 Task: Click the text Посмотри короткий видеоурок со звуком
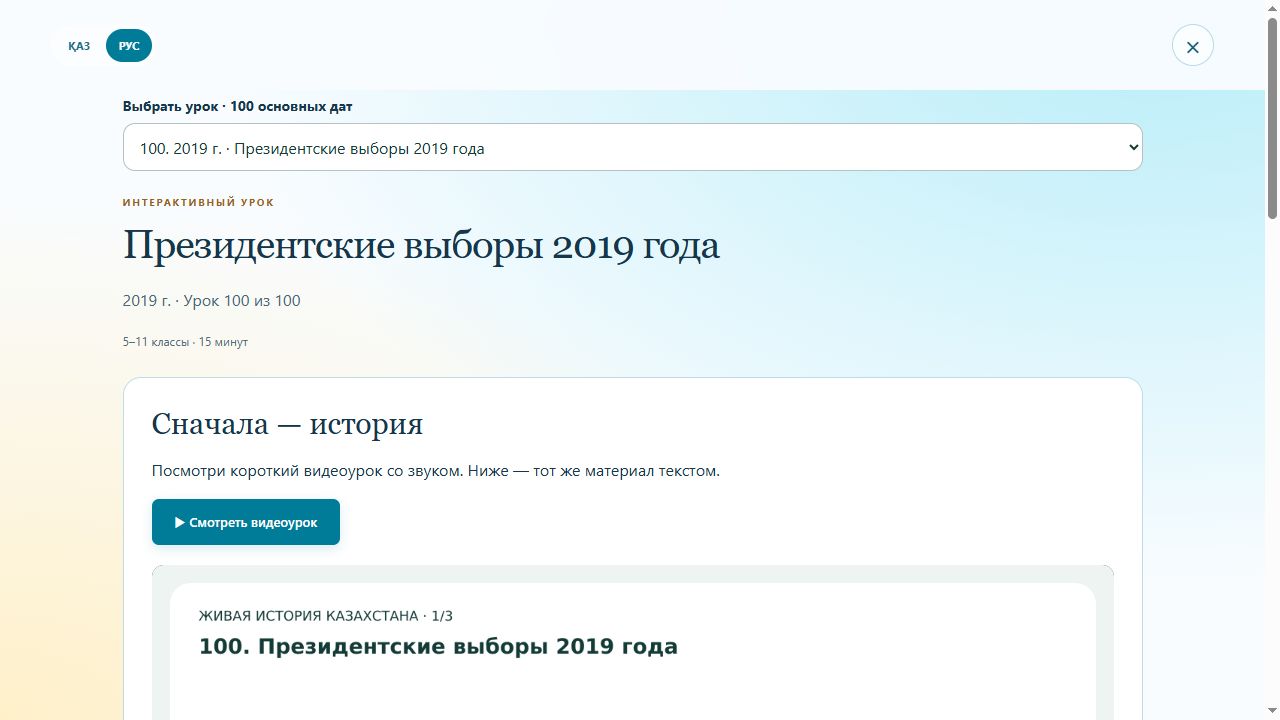(x=308, y=471)
